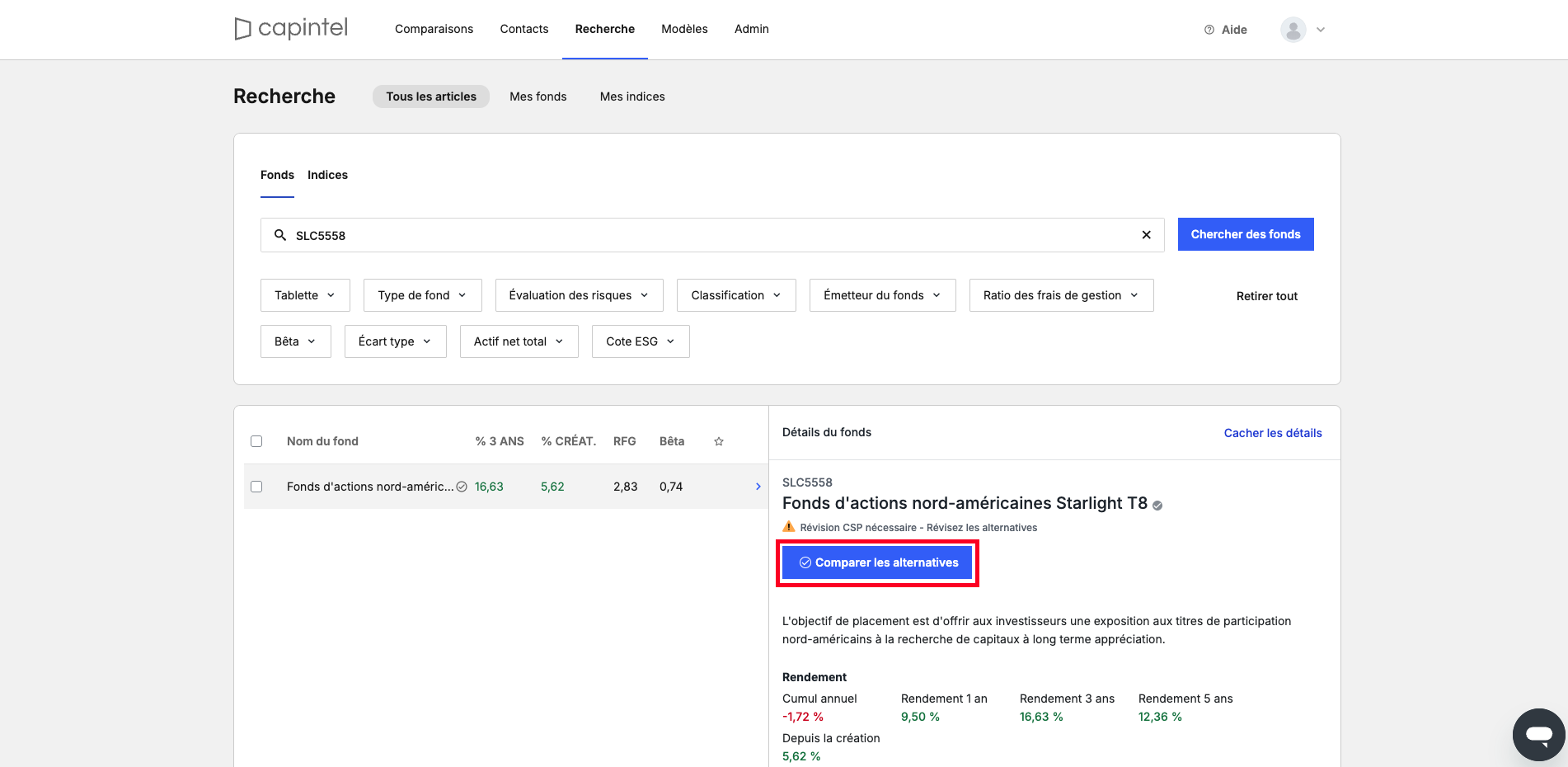
Task: Open Modèles navigation item
Action: (684, 29)
